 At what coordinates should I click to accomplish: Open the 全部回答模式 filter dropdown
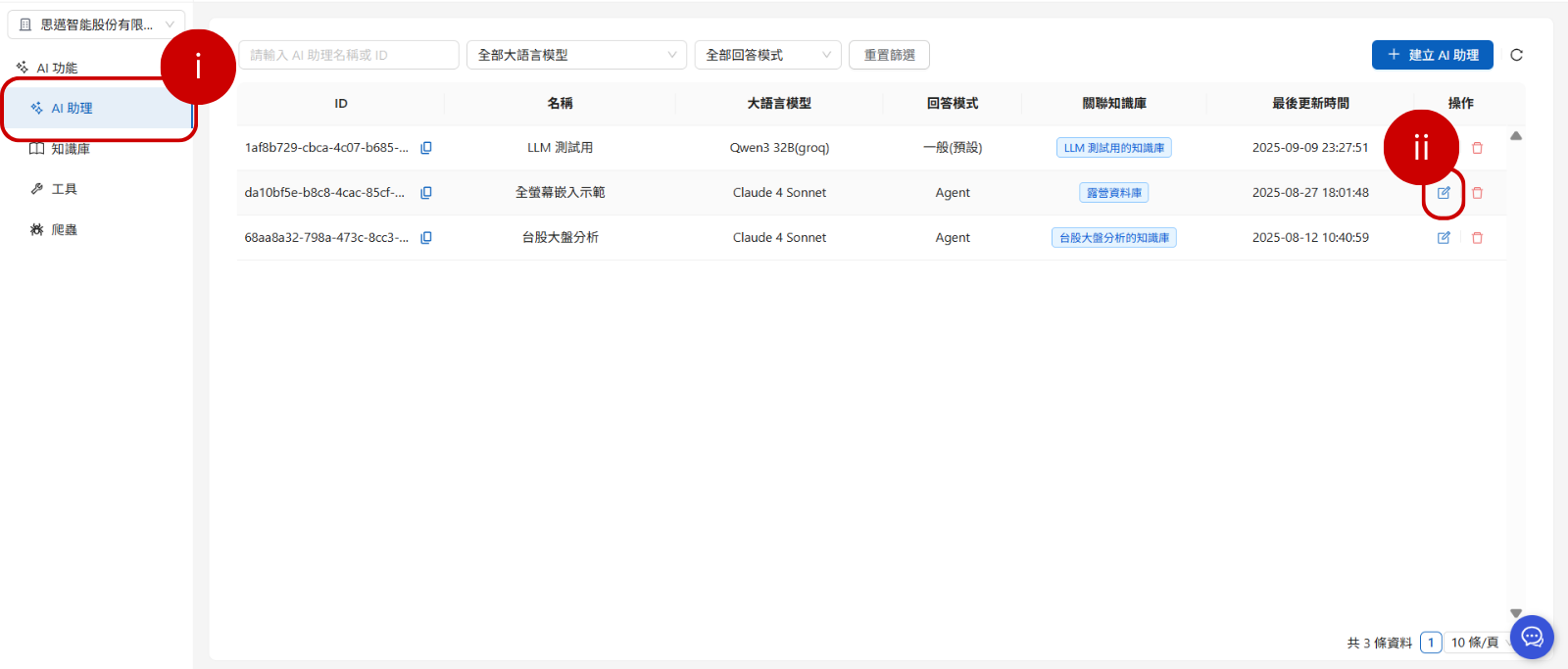[767, 55]
